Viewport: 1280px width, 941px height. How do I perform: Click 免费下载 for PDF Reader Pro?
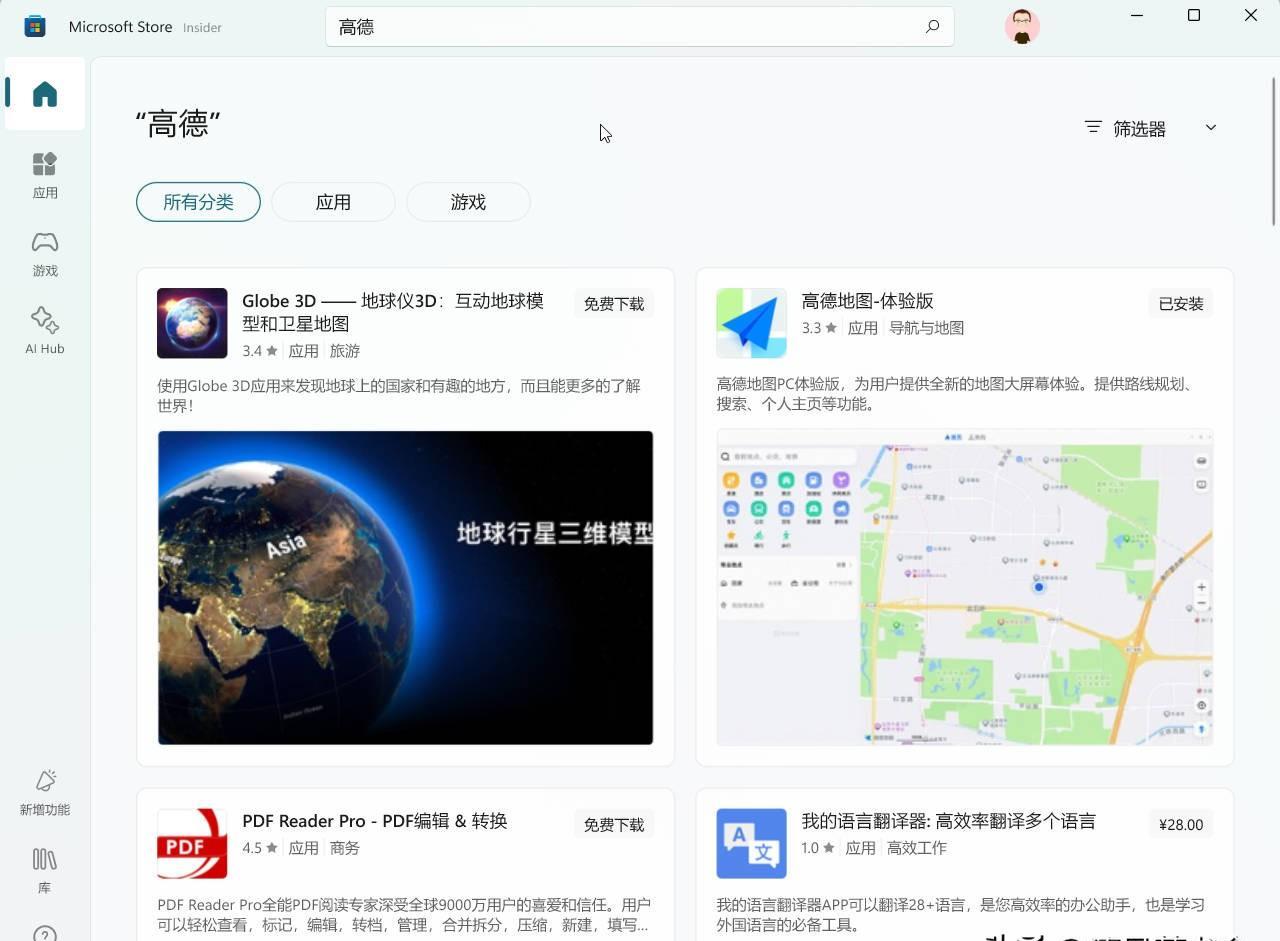click(x=614, y=825)
